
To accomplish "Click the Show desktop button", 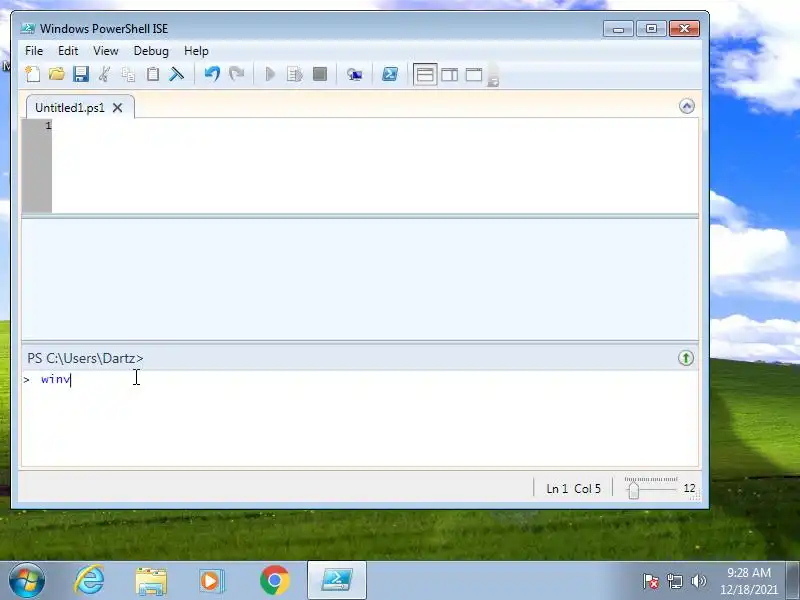I will 793,581.
